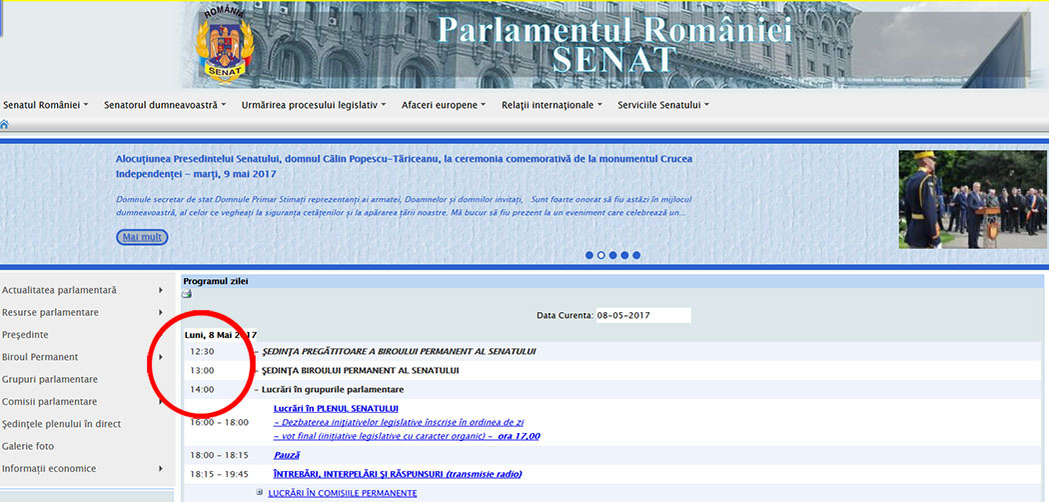Viewport: 1049px width, 502px height.
Task: Click the home icon below the menu
Action: (5, 124)
